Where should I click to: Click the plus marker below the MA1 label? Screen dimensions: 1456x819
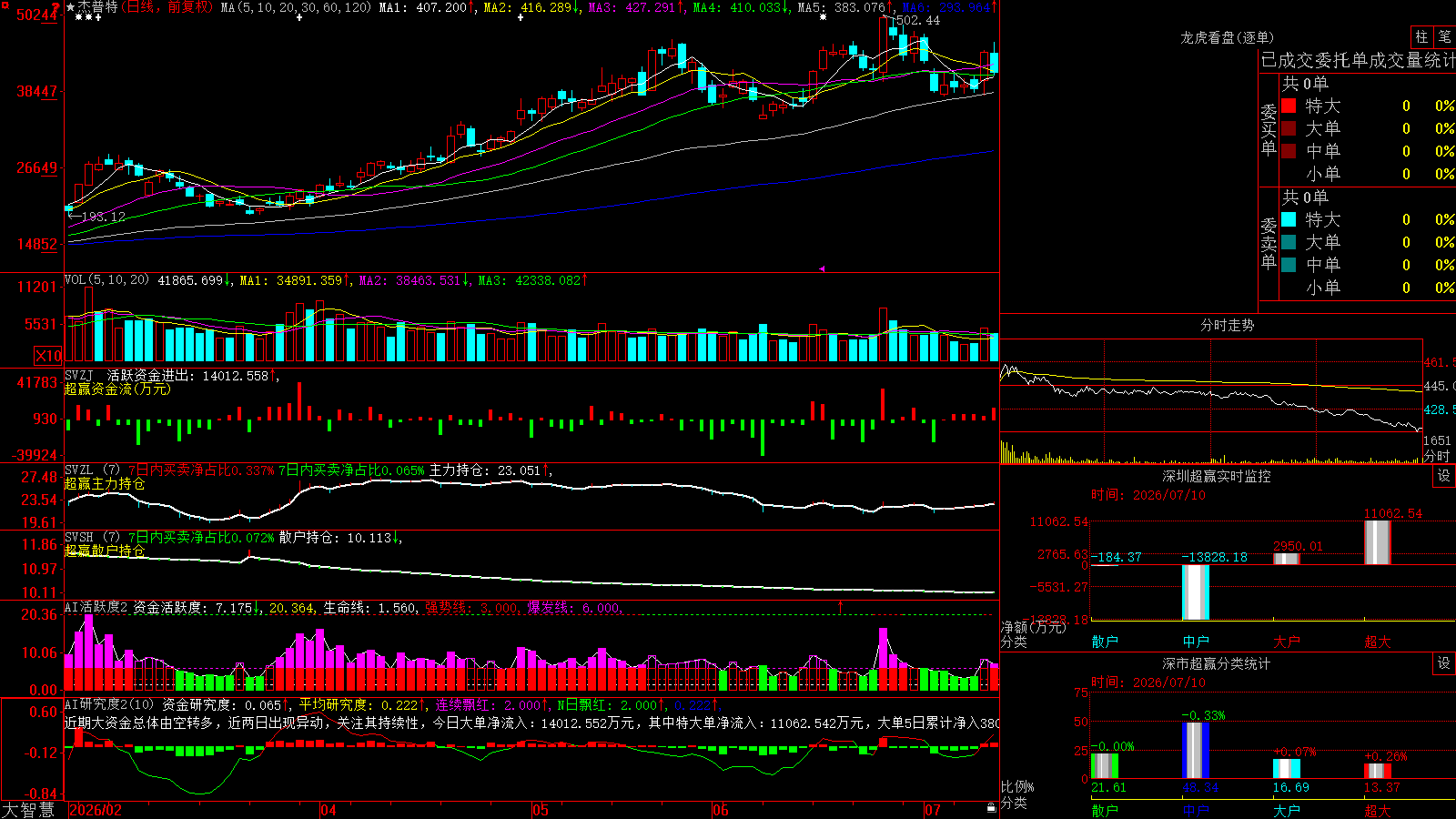(x=299, y=17)
